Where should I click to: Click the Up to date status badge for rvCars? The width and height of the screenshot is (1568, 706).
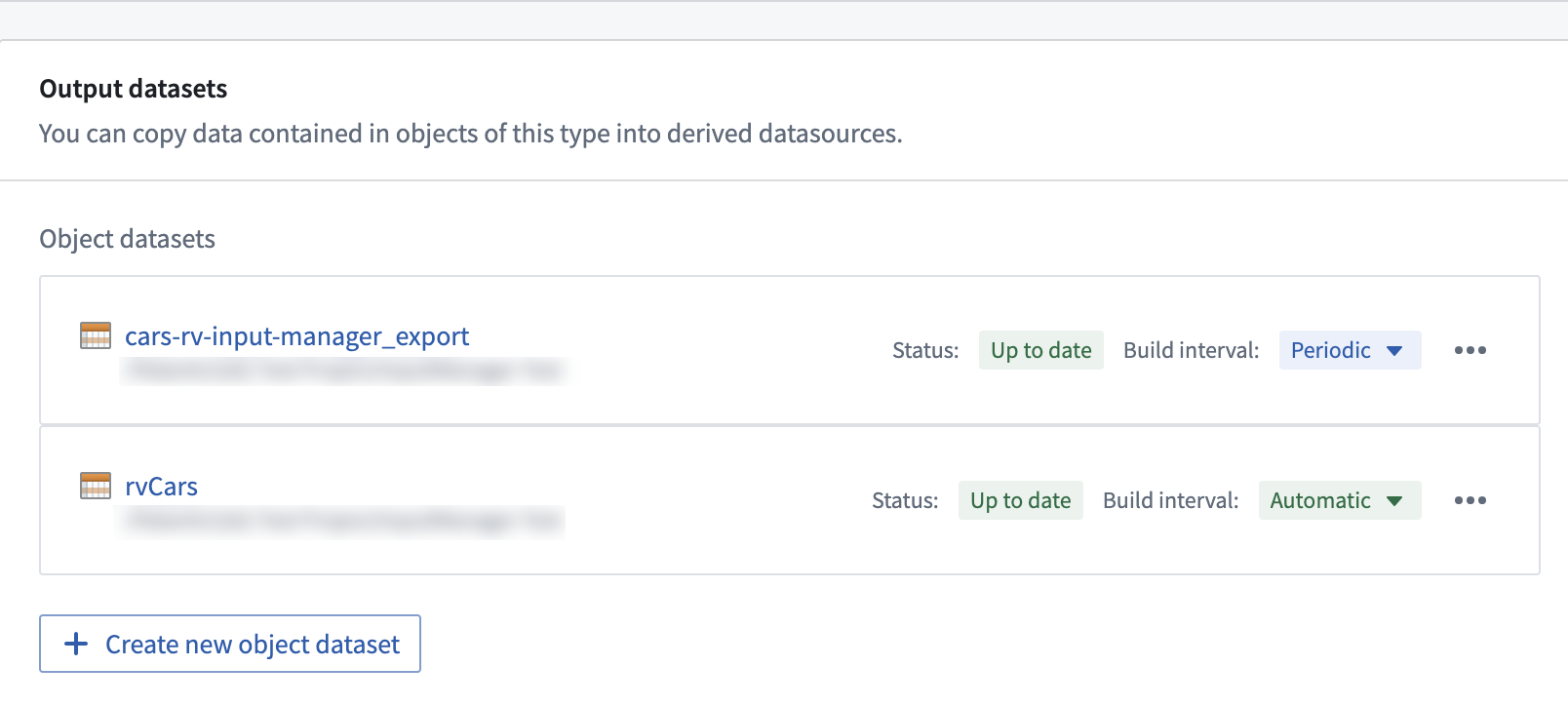coord(1020,500)
